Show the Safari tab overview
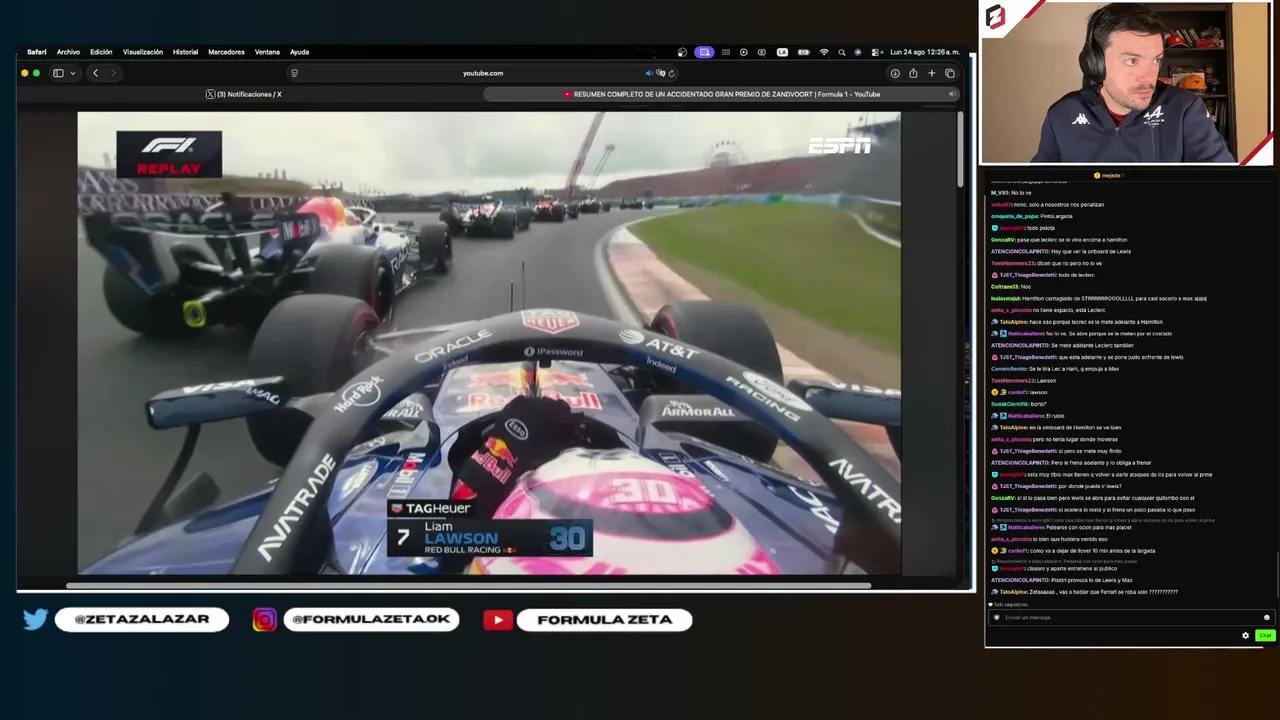Viewport: 1280px width, 720px height. coord(950,73)
